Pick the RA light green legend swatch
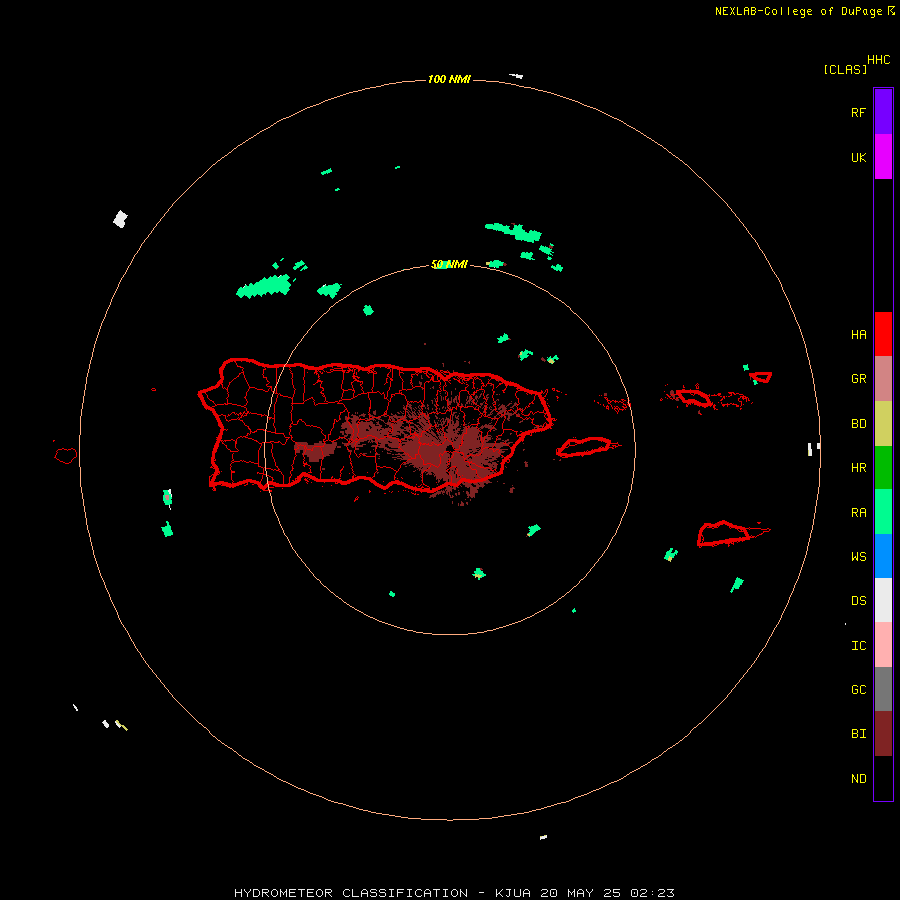Screen dimensions: 900x900 coord(883,512)
